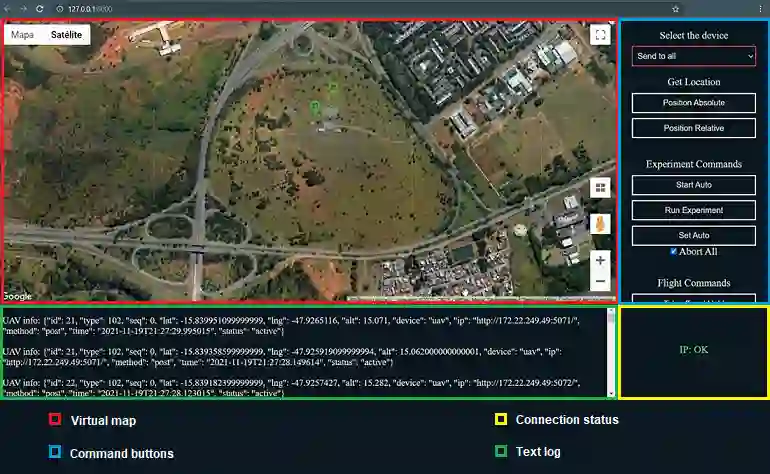Select the Street View pegman icon
Screen dimensions: 770x474
click(600, 224)
